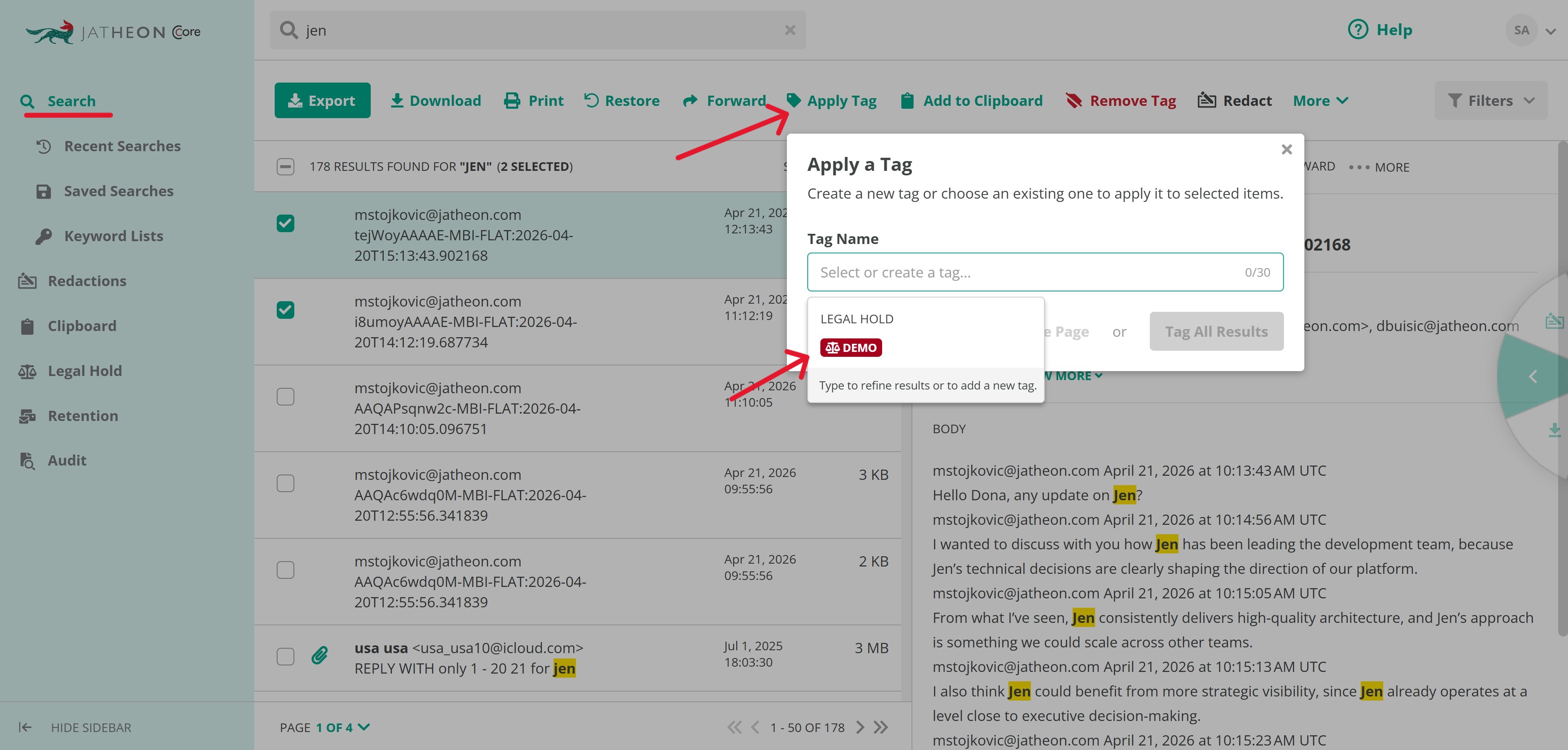Open the Clipboard page in sidebar
The width and height of the screenshot is (1568, 750).
coord(67,326)
